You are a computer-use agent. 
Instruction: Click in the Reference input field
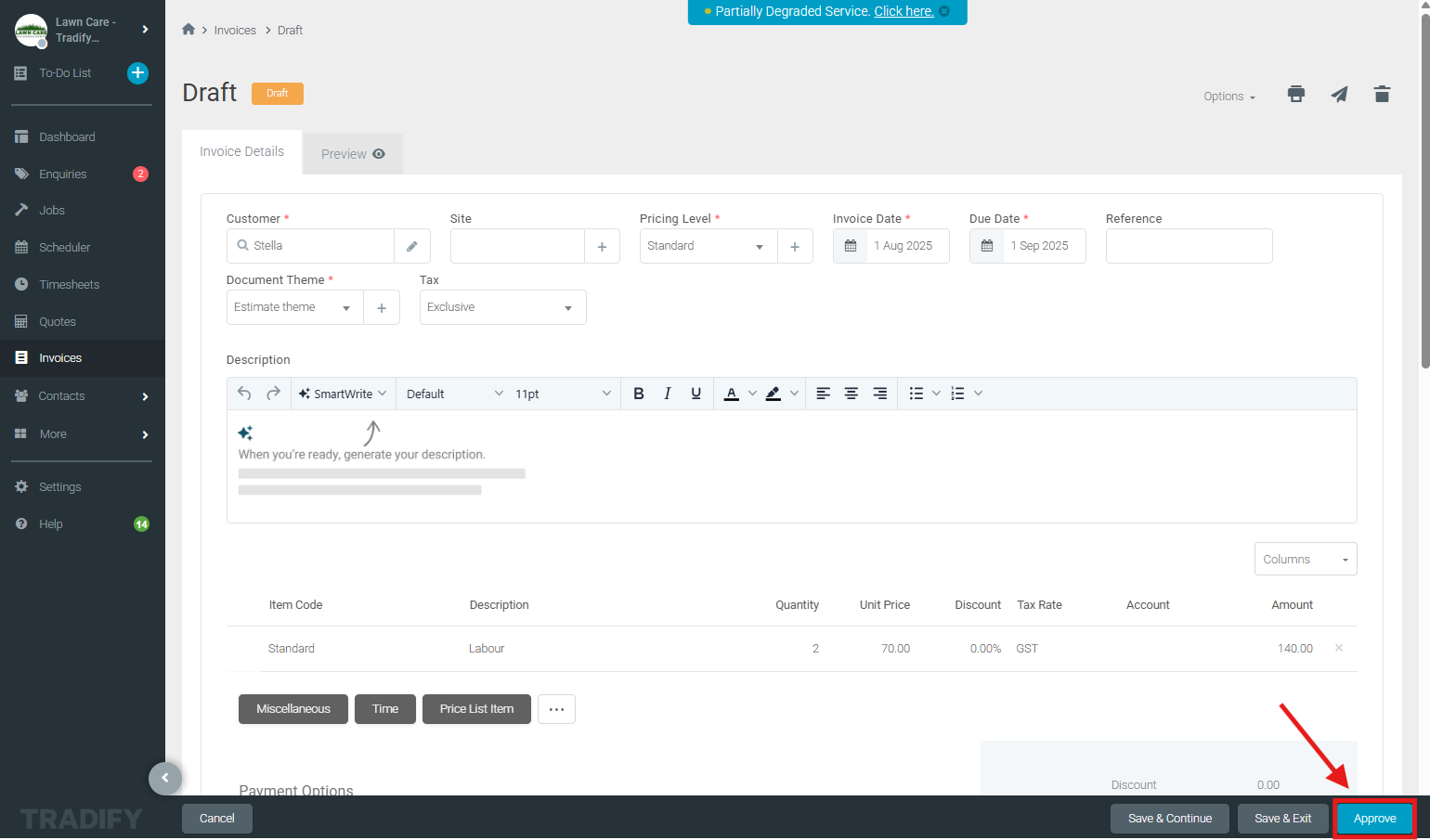tap(1189, 246)
